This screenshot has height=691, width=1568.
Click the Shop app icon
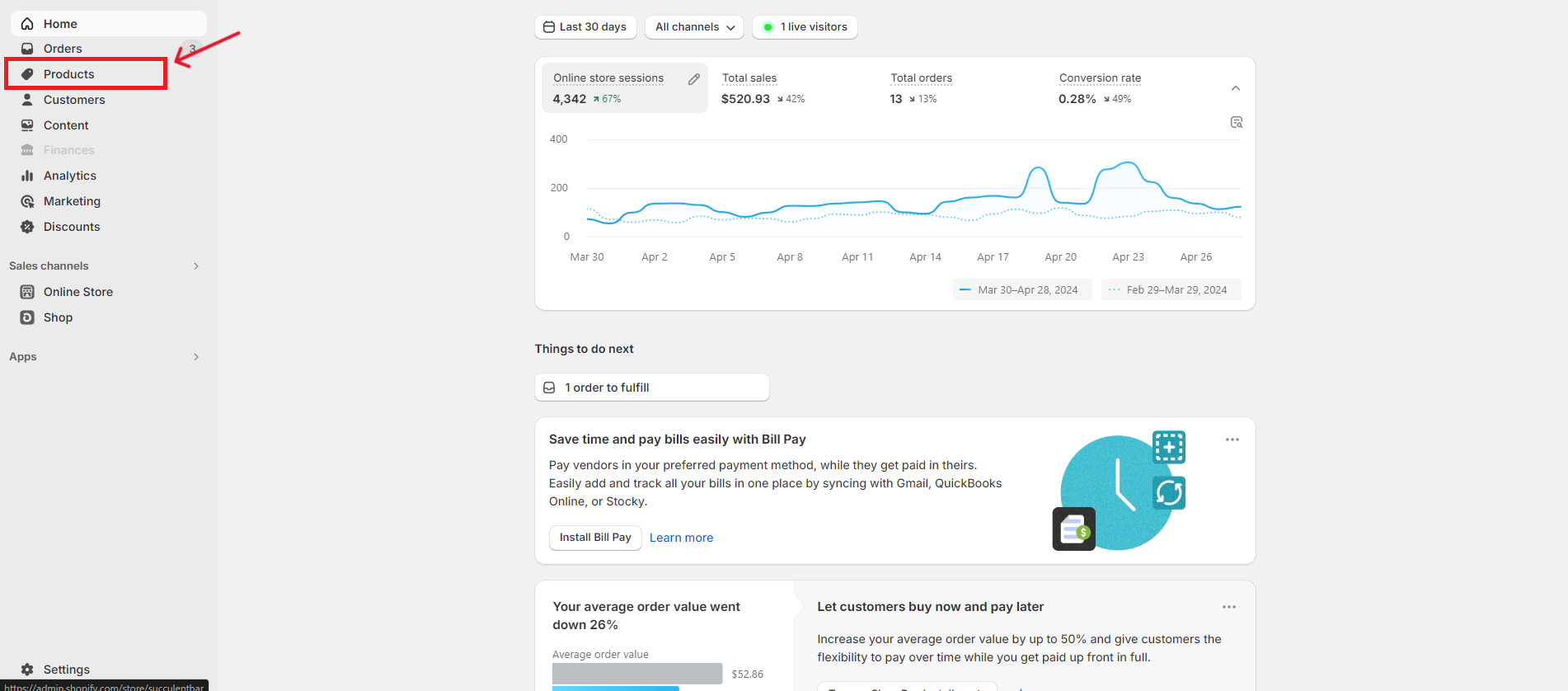click(x=27, y=317)
